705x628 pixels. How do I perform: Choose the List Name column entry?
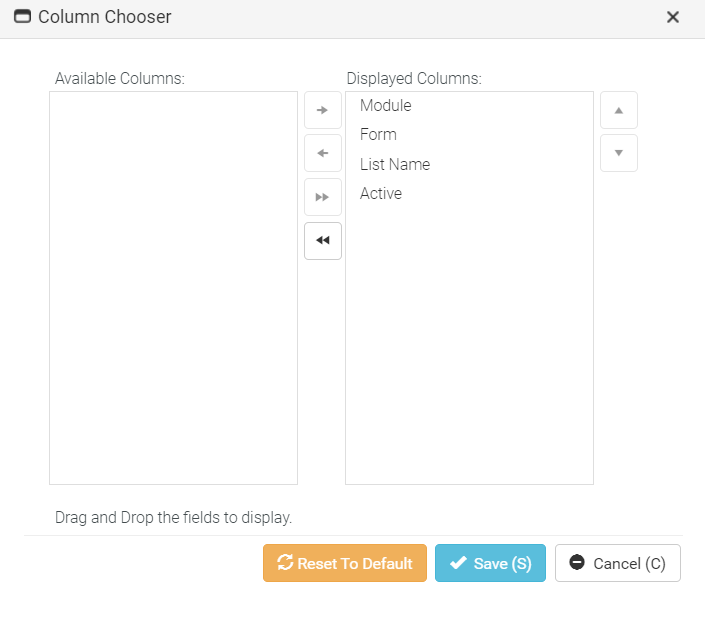coord(394,164)
